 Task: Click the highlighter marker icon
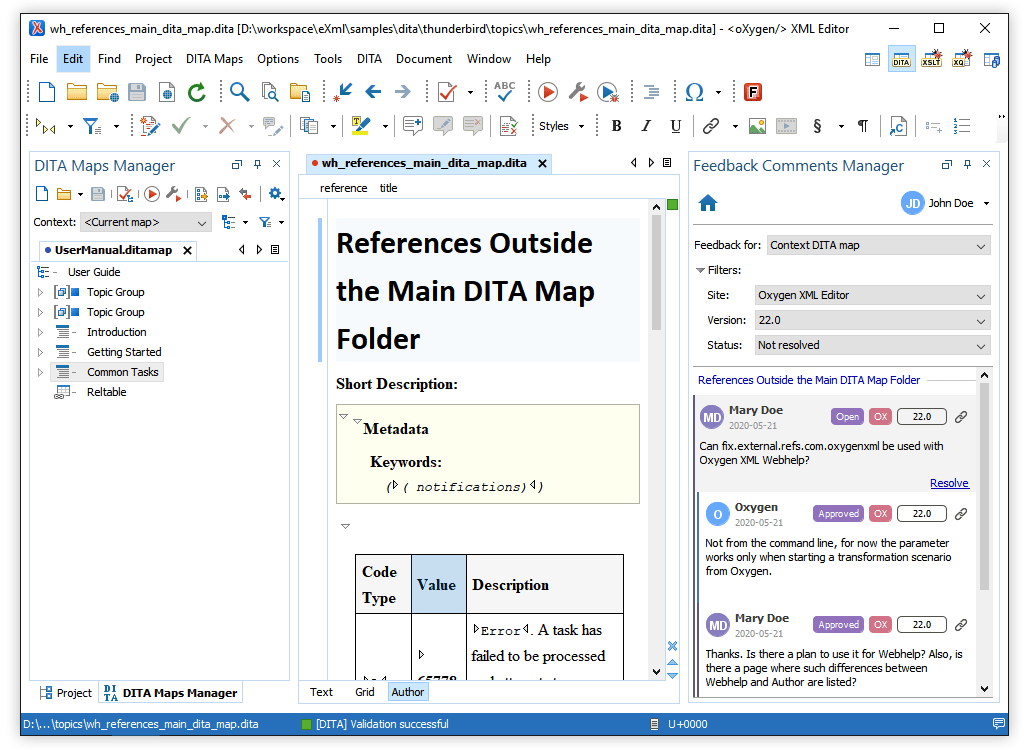(361, 126)
